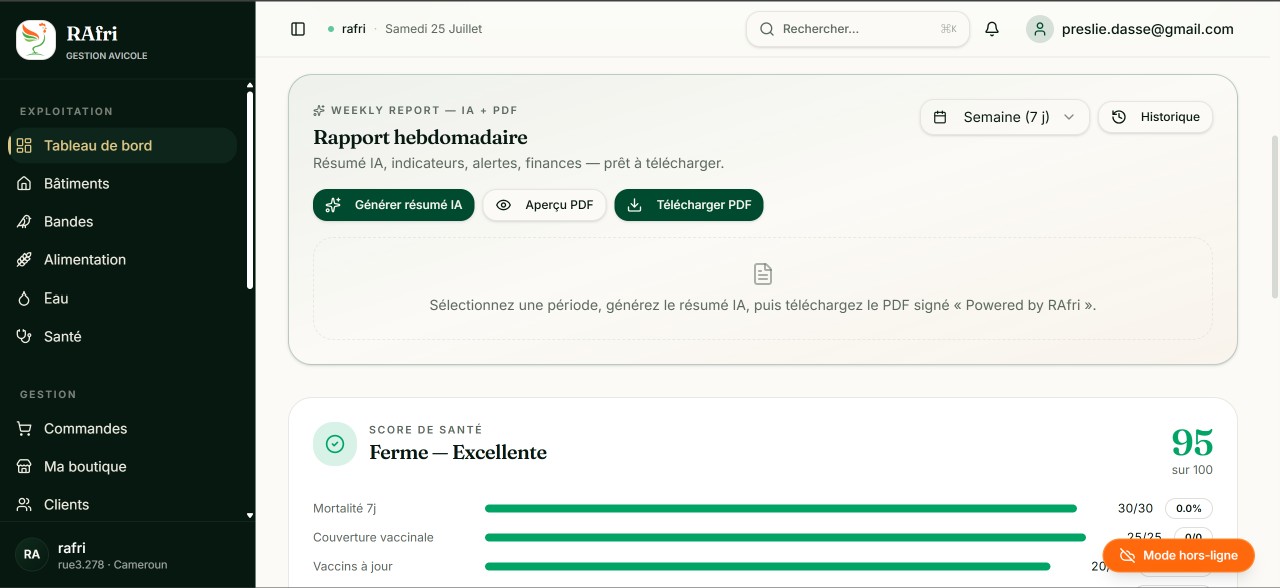This screenshot has height=588, width=1280.
Task: Show the Aperçu PDF preview
Action: pyautogui.click(x=544, y=205)
